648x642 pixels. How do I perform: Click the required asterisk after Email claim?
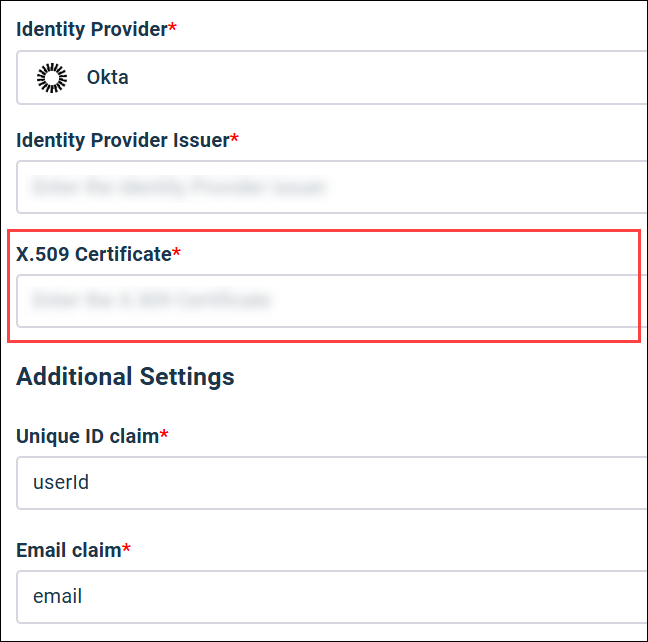(x=126, y=548)
